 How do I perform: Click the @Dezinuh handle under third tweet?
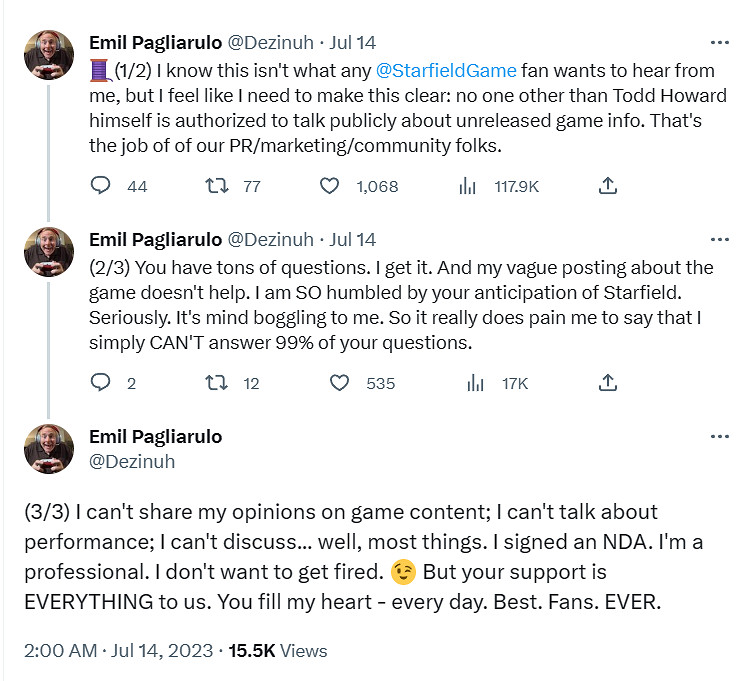tap(132, 461)
